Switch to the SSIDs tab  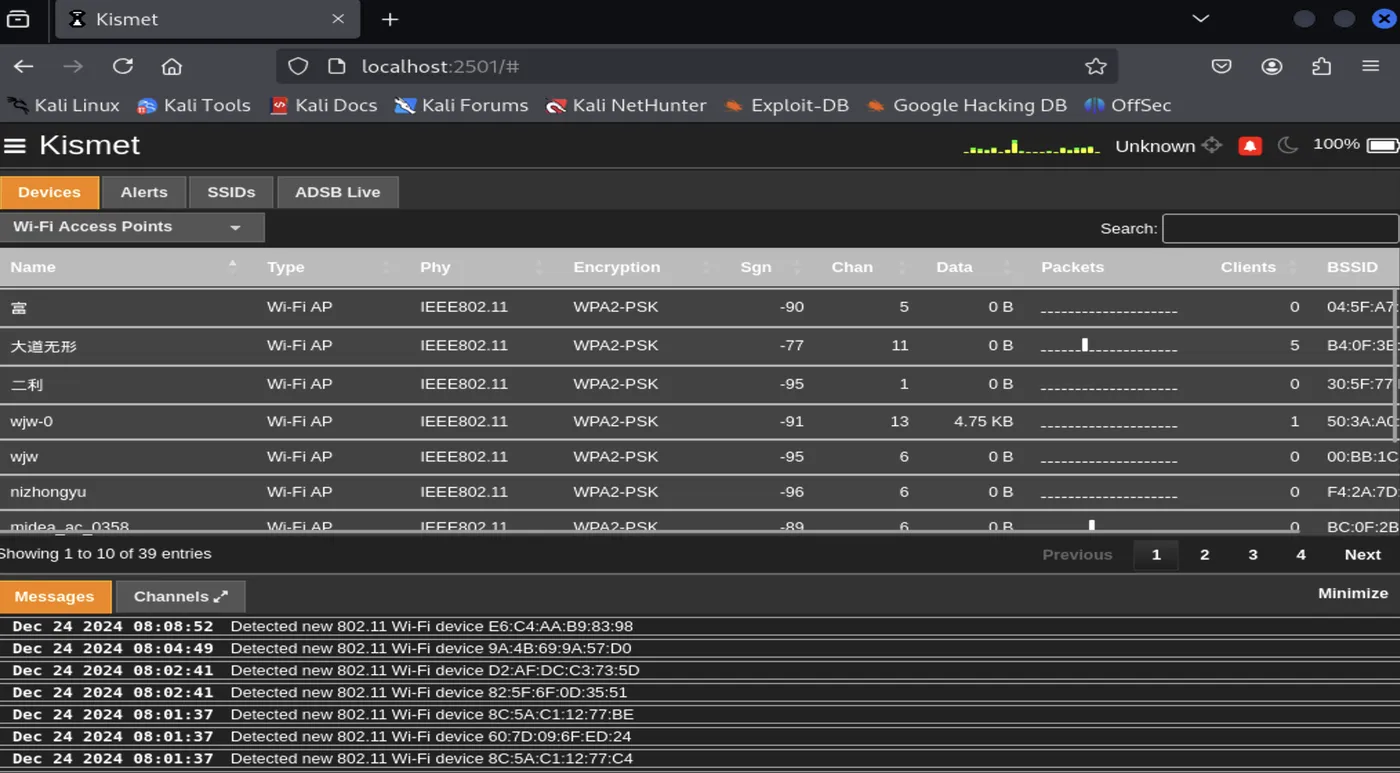click(231, 192)
